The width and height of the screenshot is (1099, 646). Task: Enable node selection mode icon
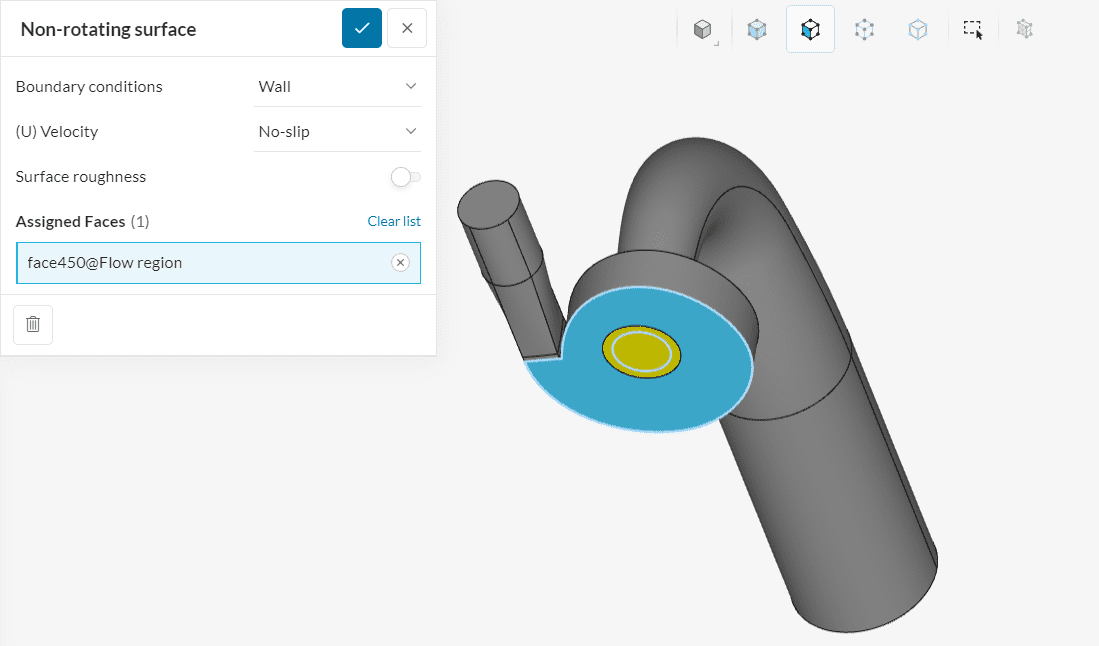coord(864,30)
